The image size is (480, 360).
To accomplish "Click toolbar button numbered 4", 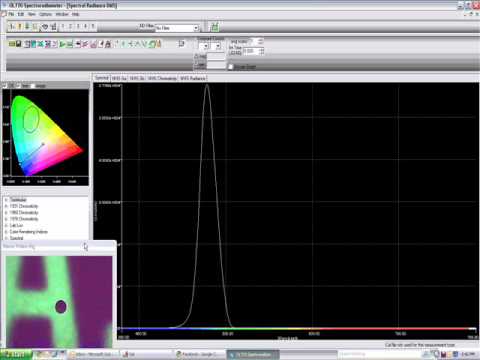I will [85, 26].
